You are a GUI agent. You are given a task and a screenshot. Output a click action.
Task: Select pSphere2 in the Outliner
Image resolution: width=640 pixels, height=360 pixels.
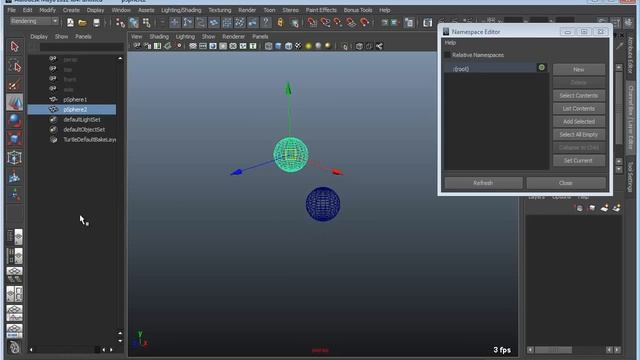(72, 109)
